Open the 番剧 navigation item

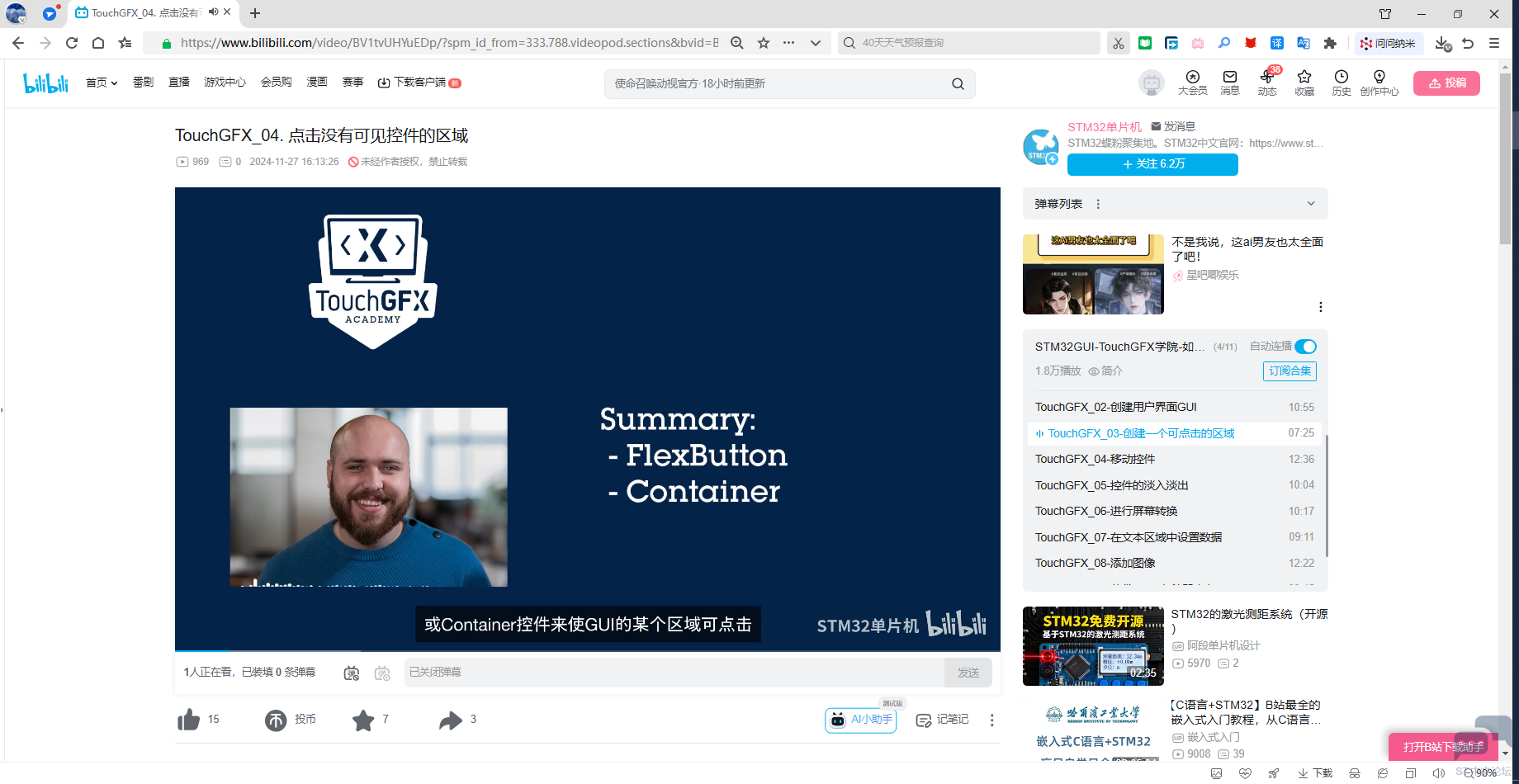pos(143,83)
